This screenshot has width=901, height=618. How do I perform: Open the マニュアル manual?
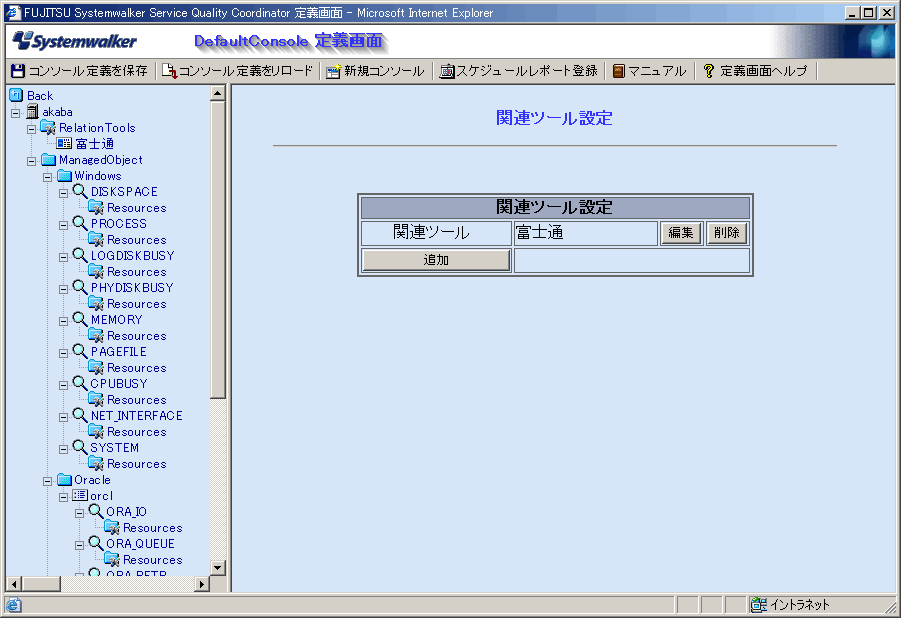649,71
